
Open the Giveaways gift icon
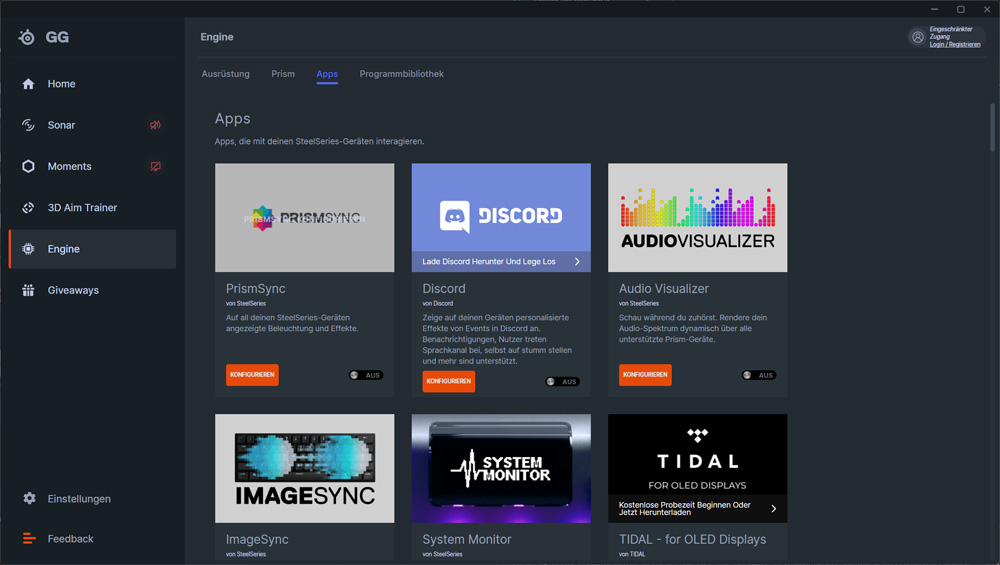(28, 290)
